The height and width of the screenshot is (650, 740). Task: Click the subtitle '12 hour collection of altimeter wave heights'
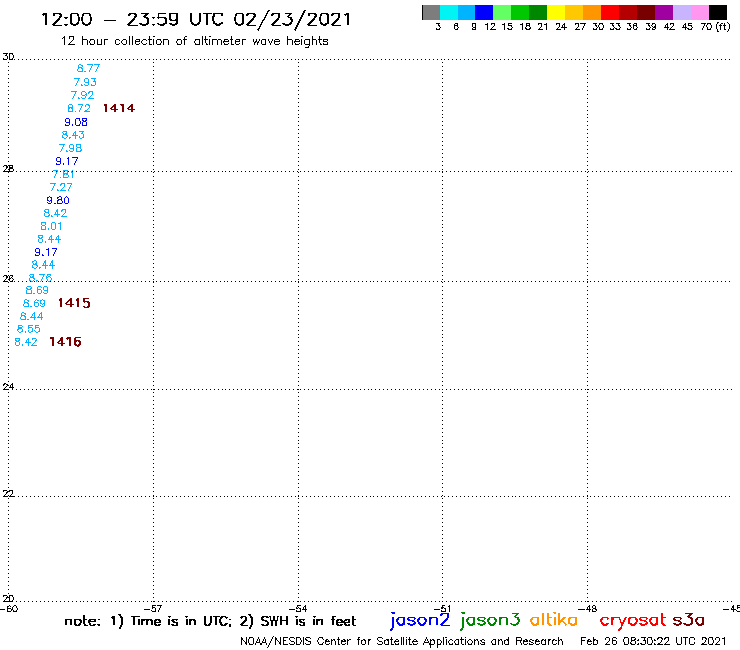coord(194,41)
